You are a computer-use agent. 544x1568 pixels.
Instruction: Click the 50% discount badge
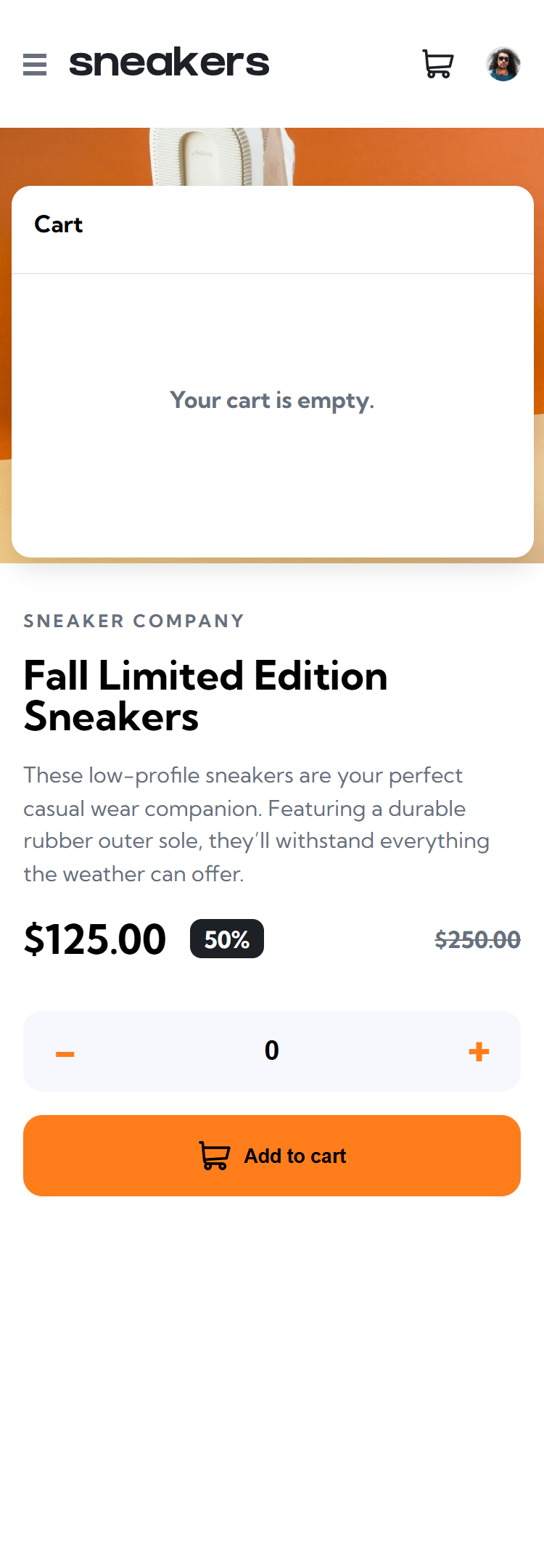[227, 939]
